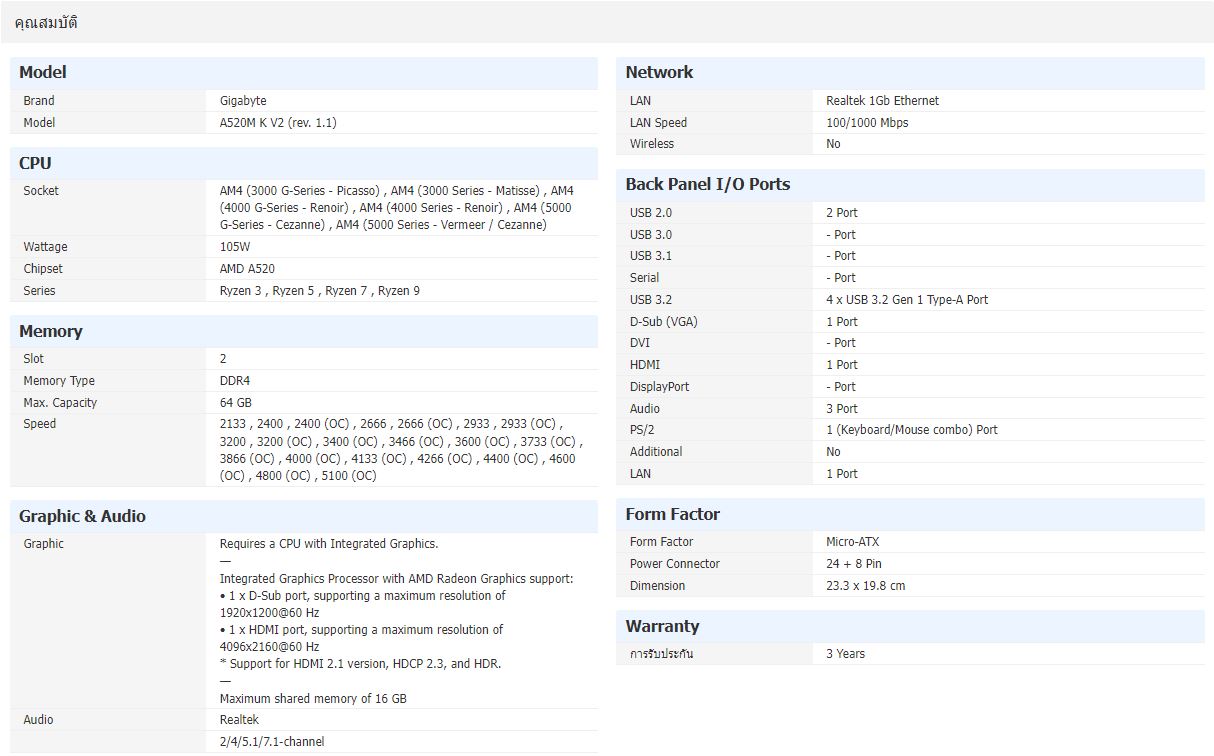1214x756 pixels.
Task: Click the 105W wattage value
Action: point(235,247)
